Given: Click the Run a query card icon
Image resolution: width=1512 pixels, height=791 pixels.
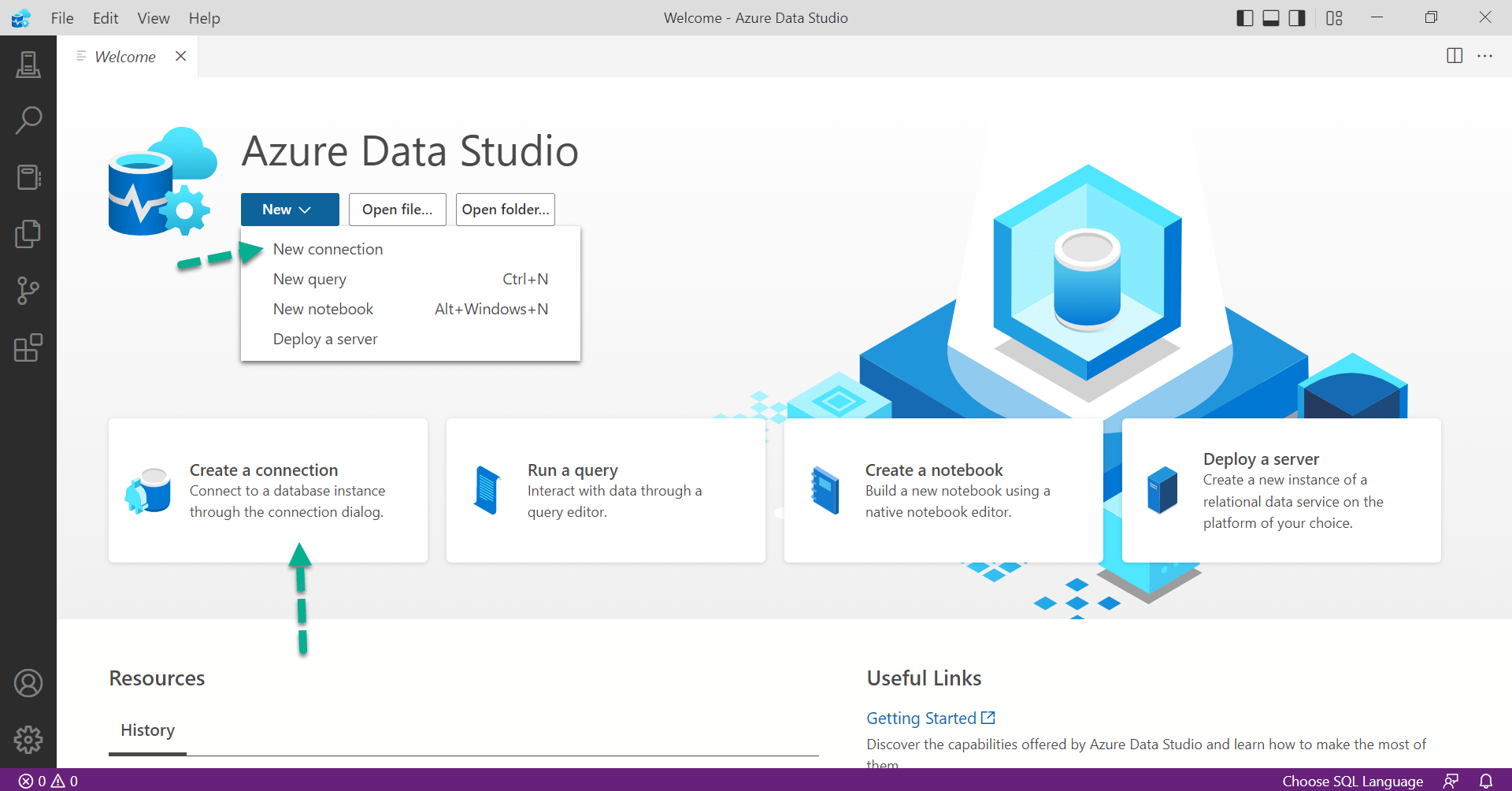Looking at the screenshot, I should point(487,491).
